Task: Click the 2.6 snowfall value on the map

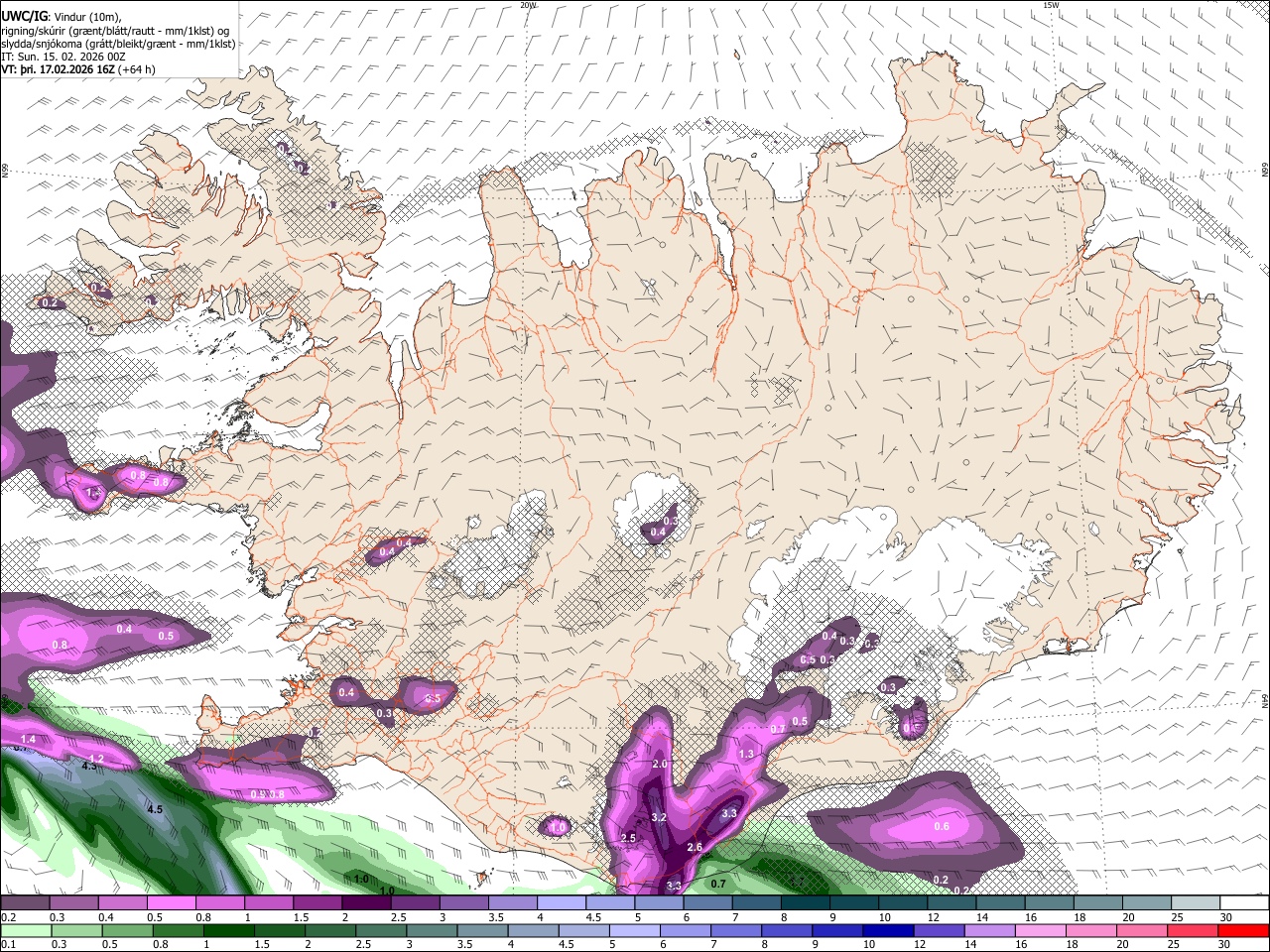Action: coord(695,847)
